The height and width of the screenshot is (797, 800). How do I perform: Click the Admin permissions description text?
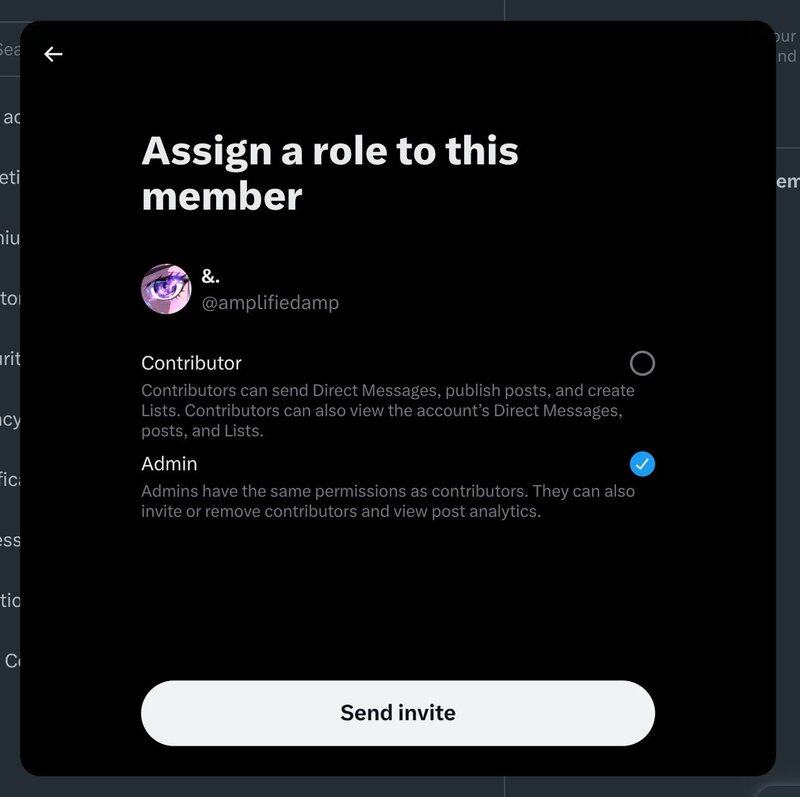coord(388,501)
